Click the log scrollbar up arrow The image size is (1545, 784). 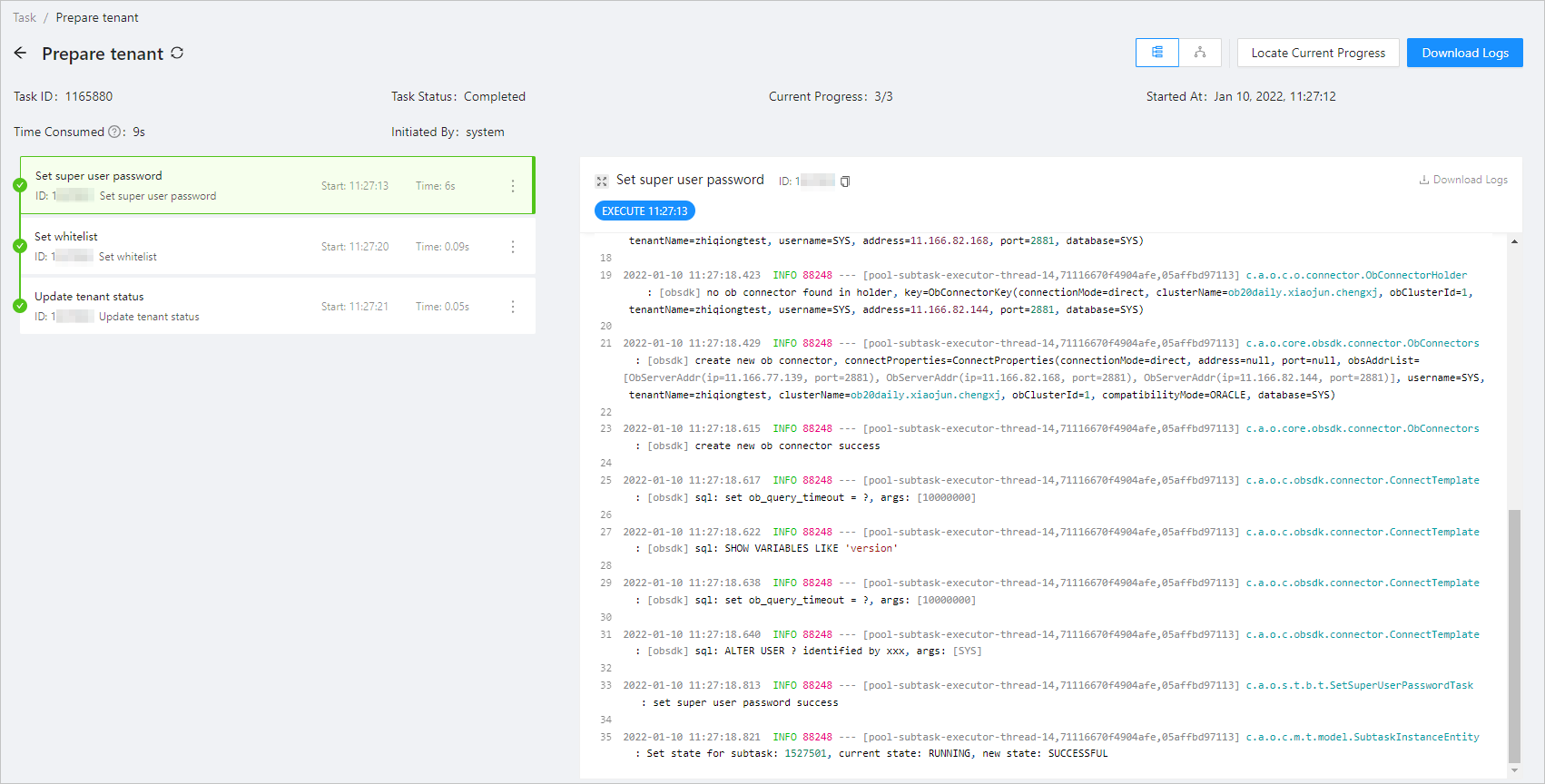click(1514, 241)
